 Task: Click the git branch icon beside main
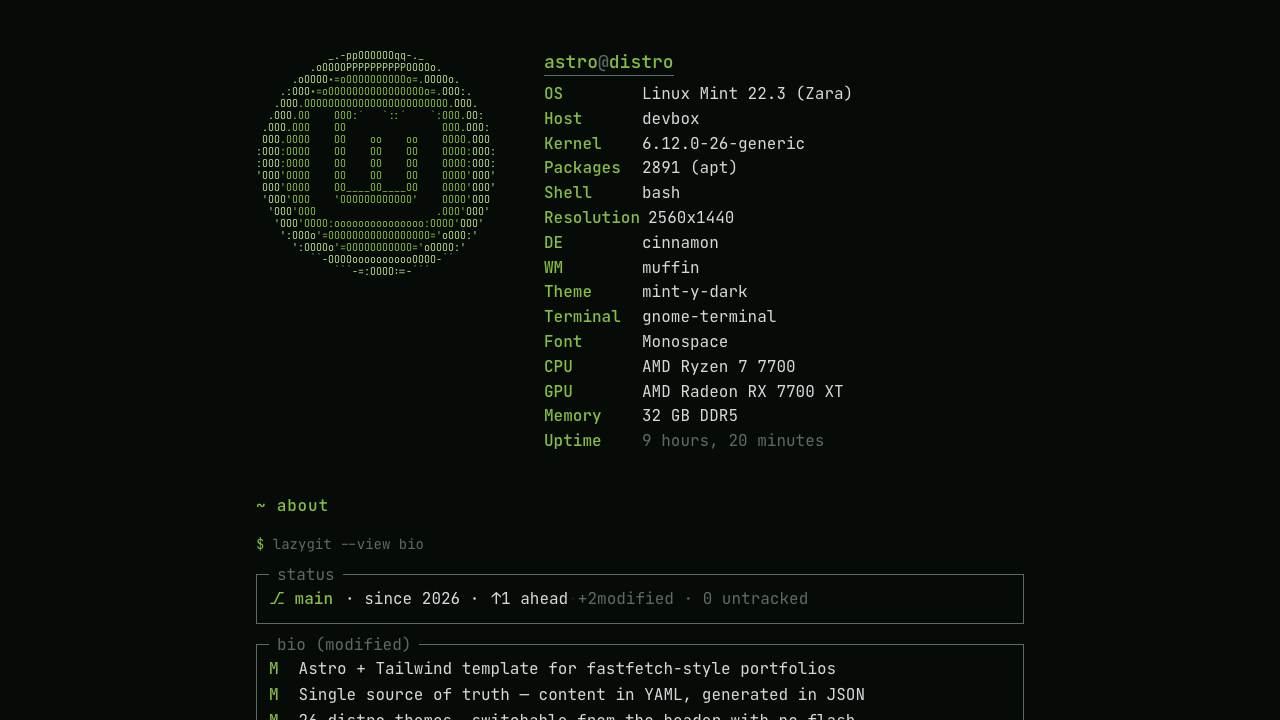[277, 599]
